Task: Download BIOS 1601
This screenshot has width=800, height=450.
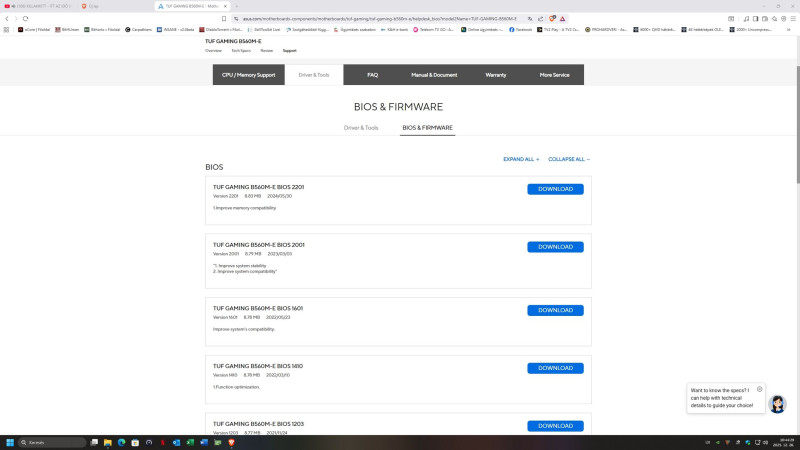Action: click(555, 310)
